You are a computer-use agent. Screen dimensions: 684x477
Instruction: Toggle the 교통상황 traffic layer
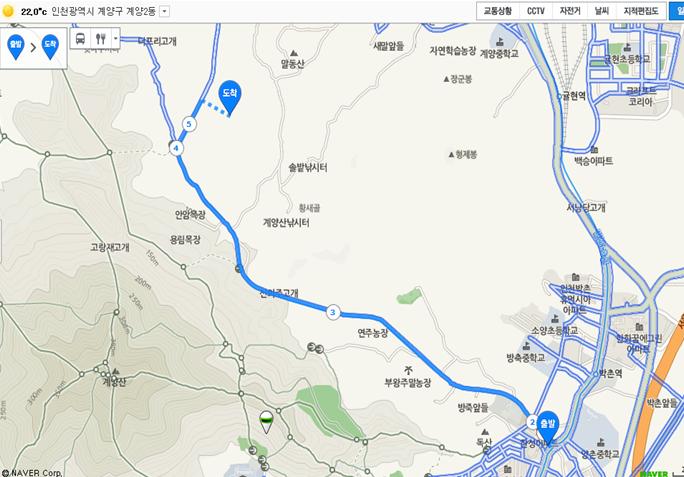pyautogui.click(x=498, y=11)
